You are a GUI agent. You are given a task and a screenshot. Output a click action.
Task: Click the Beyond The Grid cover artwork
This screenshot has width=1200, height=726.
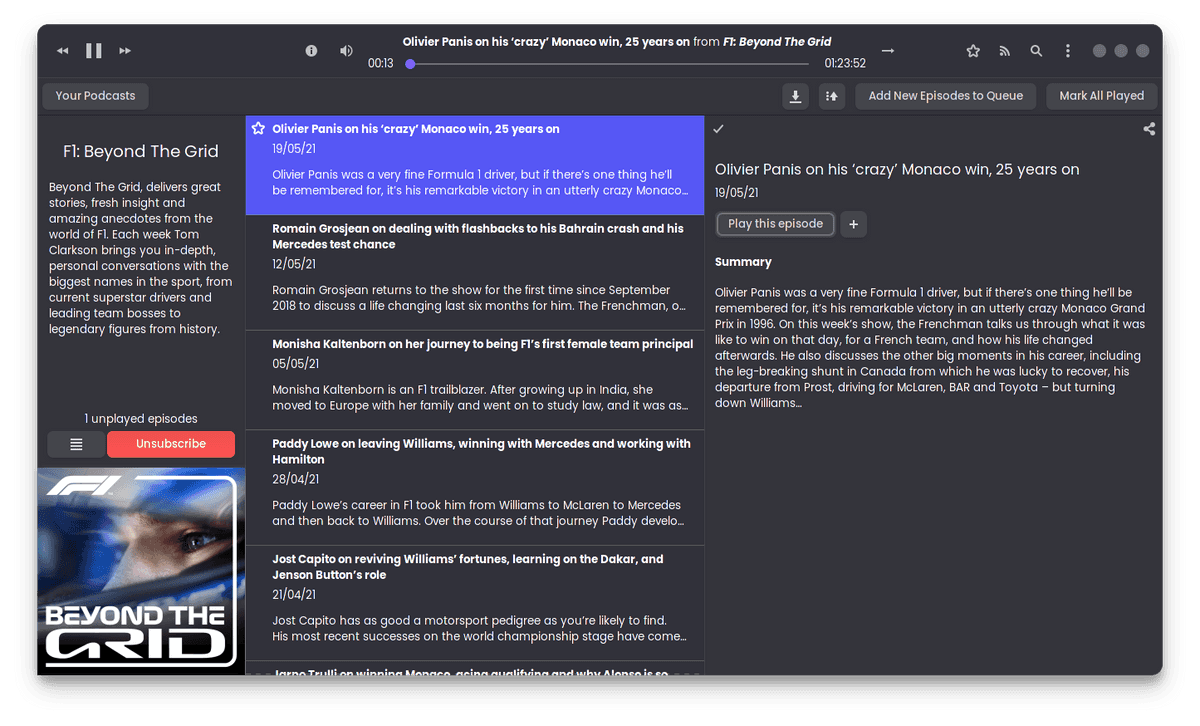click(x=141, y=571)
